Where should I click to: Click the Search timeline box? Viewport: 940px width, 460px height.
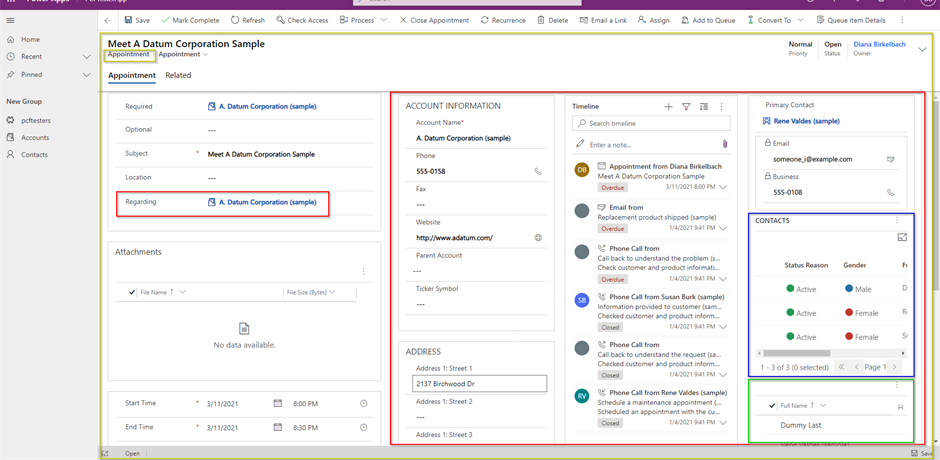coord(651,124)
